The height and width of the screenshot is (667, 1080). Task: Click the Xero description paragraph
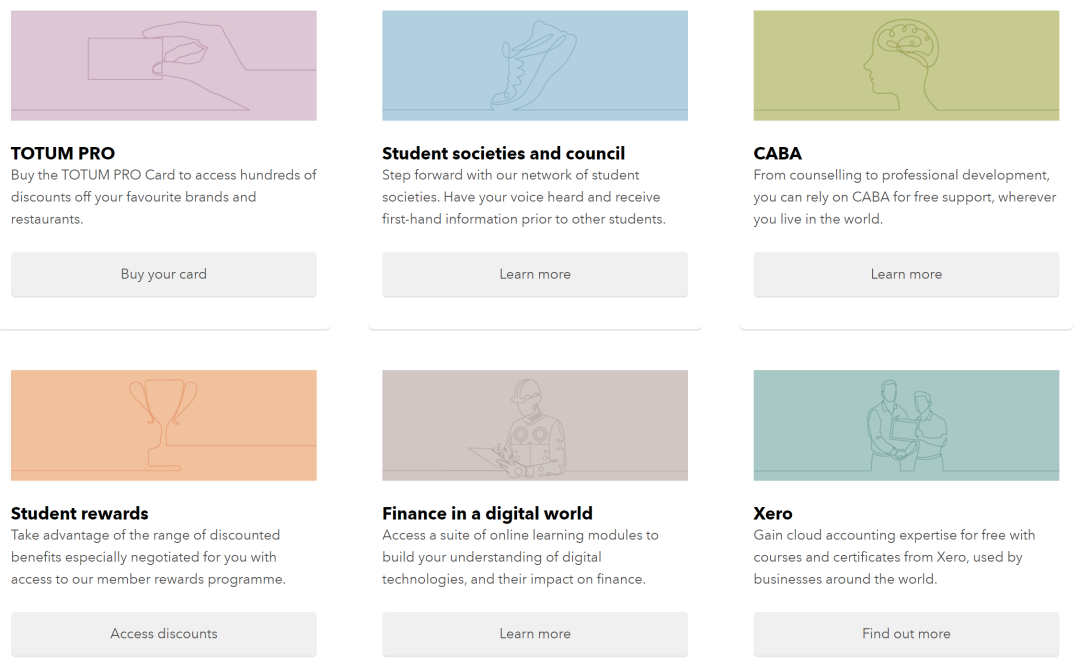(x=894, y=557)
